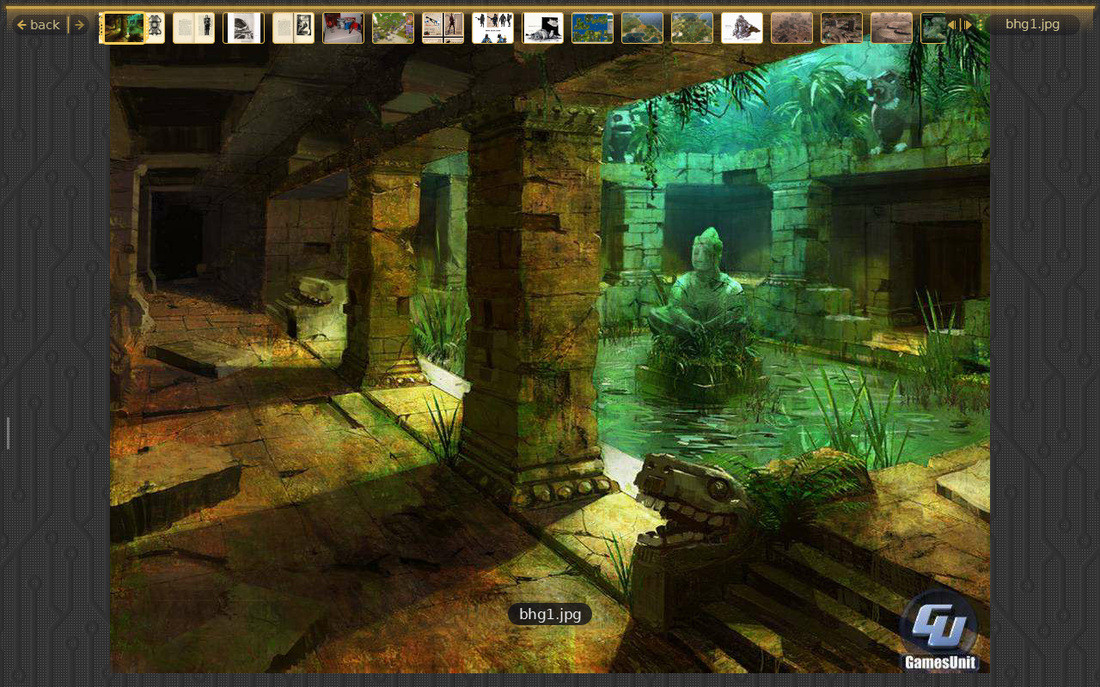Select the highlighted jungle temple thumbnail
Viewport: 1100px width, 687px height.
(x=123, y=28)
